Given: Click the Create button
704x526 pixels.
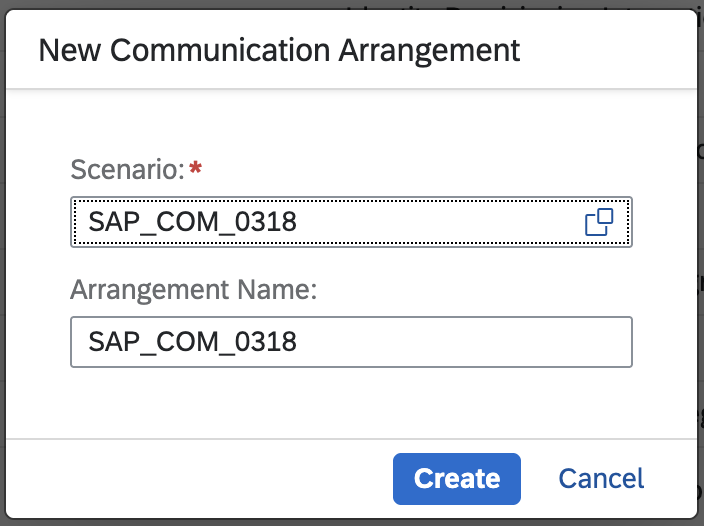Looking at the screenshot, I should (457, 478).
